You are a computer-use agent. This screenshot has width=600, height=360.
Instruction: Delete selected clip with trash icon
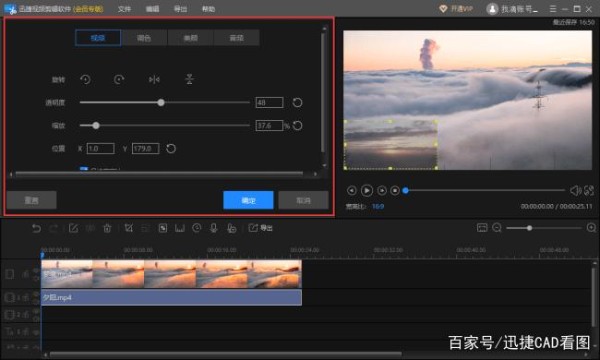[107, 228]
